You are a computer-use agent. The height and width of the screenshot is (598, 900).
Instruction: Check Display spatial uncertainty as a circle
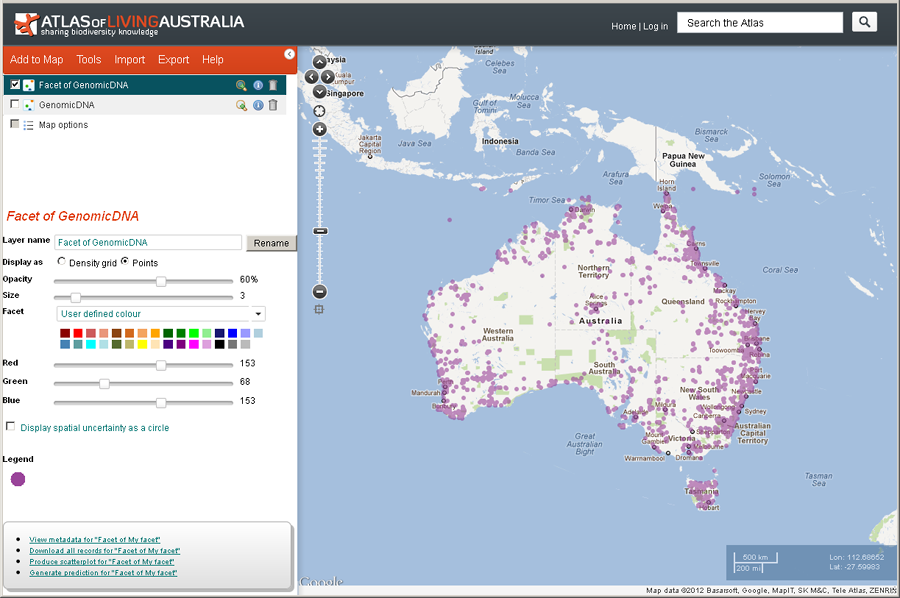click(x=11, y=427)
